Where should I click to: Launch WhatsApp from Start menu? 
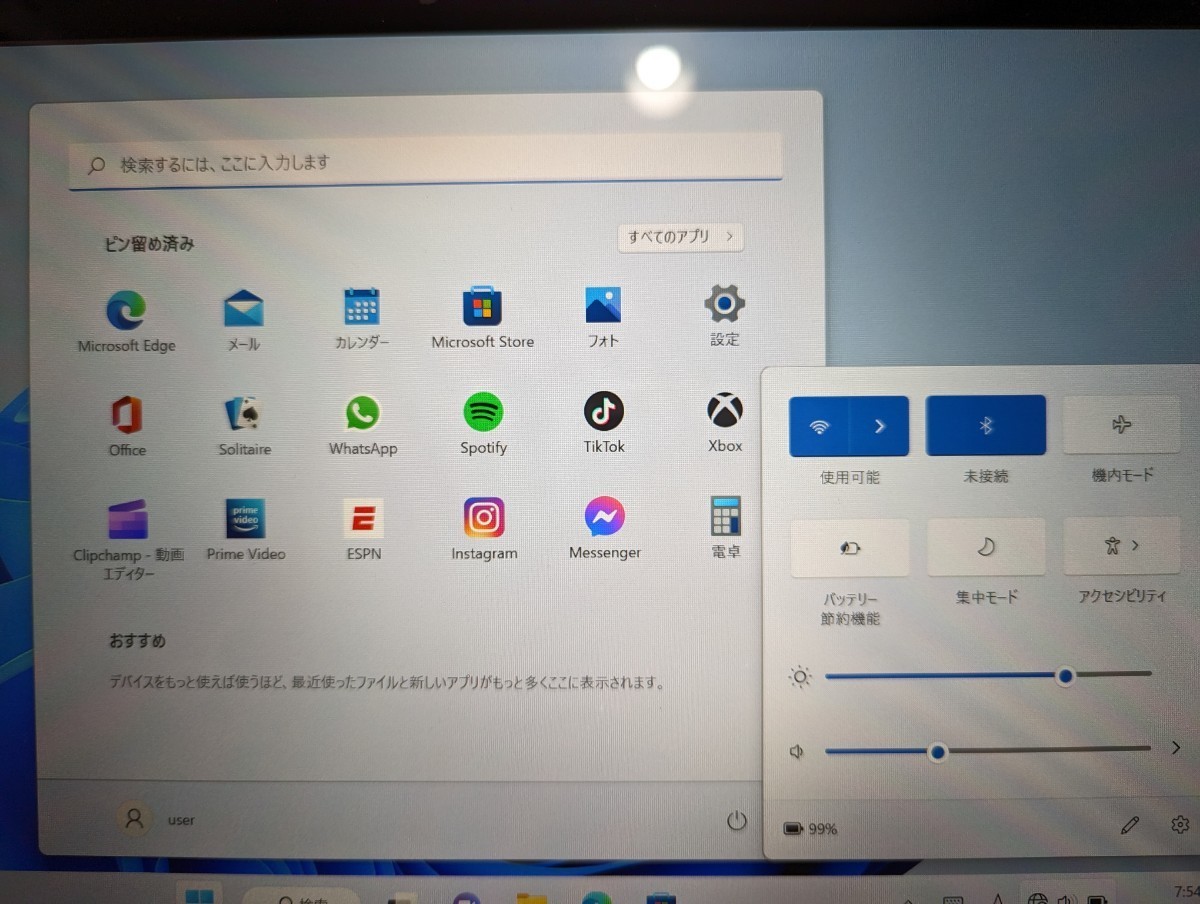[x=363, y=426]
